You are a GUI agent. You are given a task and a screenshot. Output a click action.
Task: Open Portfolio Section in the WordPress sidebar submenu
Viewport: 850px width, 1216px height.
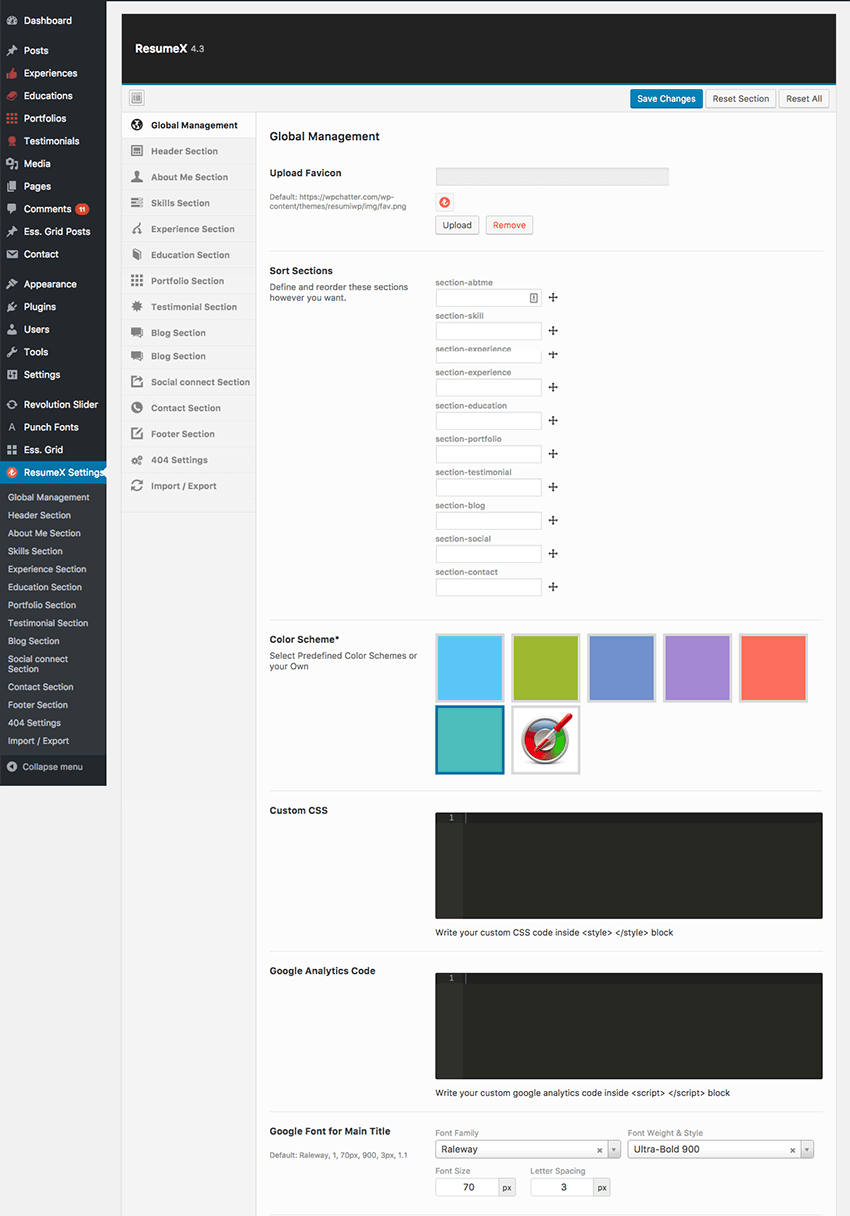tap(42, 605)
